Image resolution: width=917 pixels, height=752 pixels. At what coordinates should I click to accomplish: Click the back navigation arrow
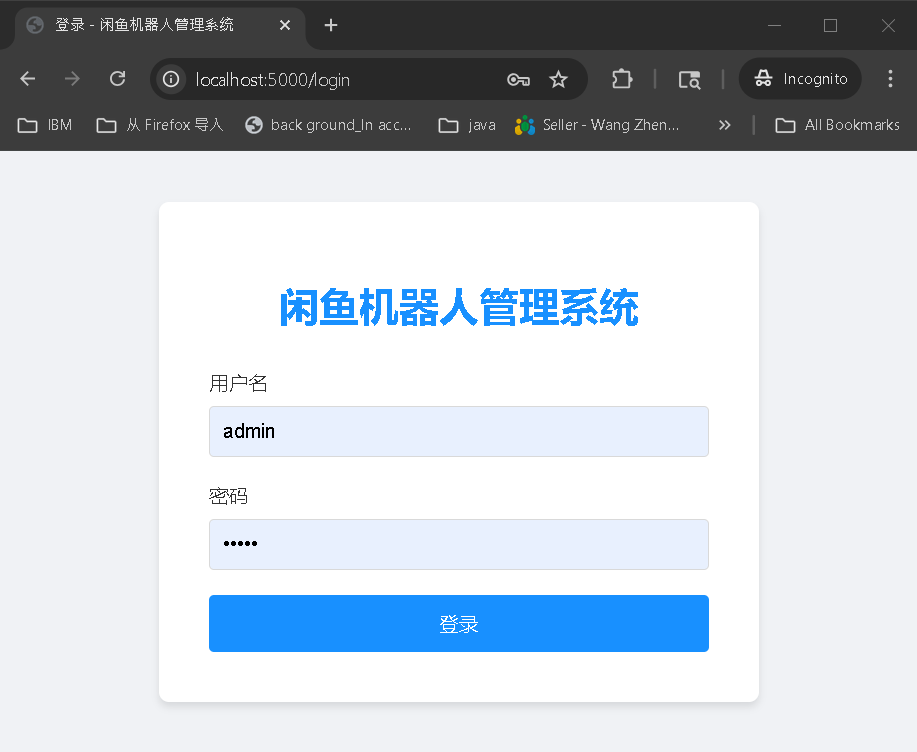27,78
